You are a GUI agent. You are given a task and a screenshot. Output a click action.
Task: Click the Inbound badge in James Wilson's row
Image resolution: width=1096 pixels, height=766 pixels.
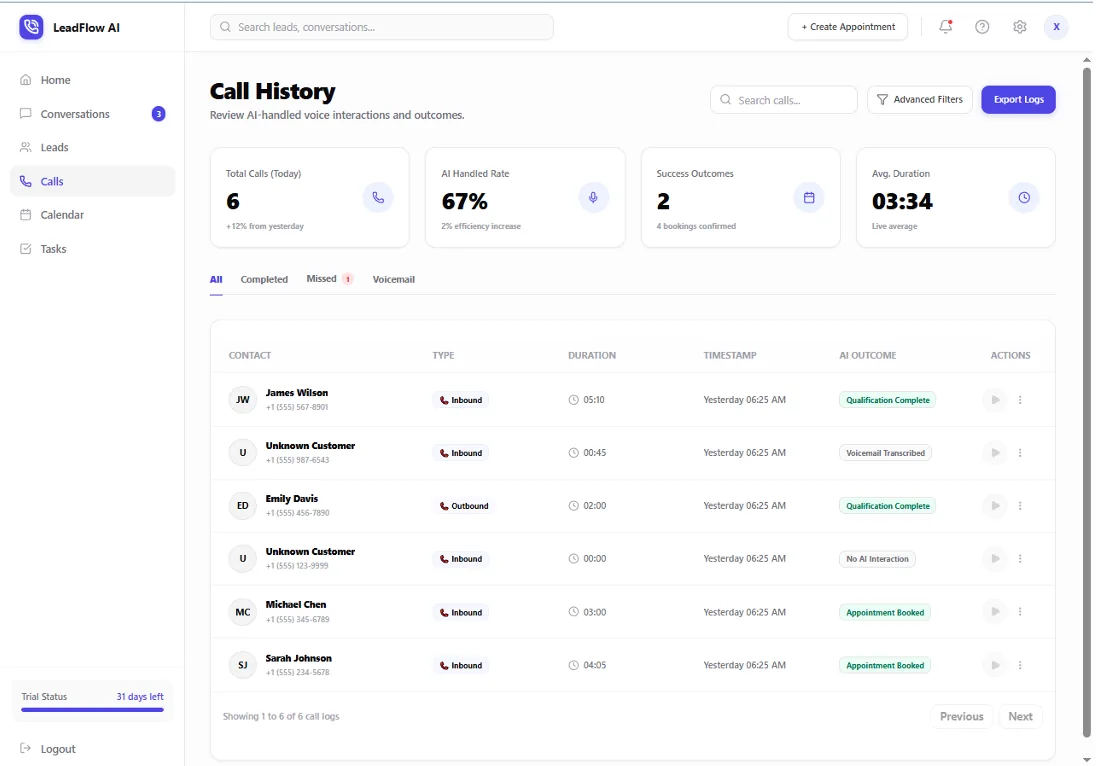tap(461, 400)
